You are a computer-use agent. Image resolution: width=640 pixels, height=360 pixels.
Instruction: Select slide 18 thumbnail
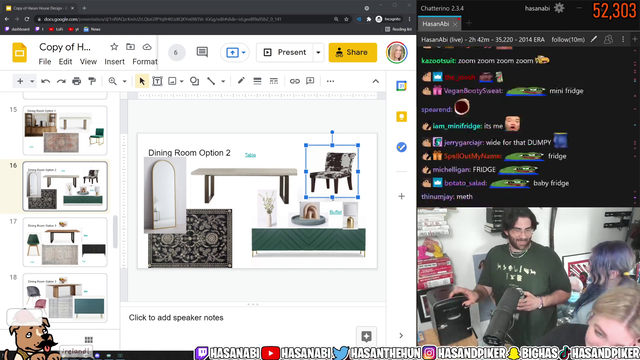pyautogui.click(x=65, y=298)
